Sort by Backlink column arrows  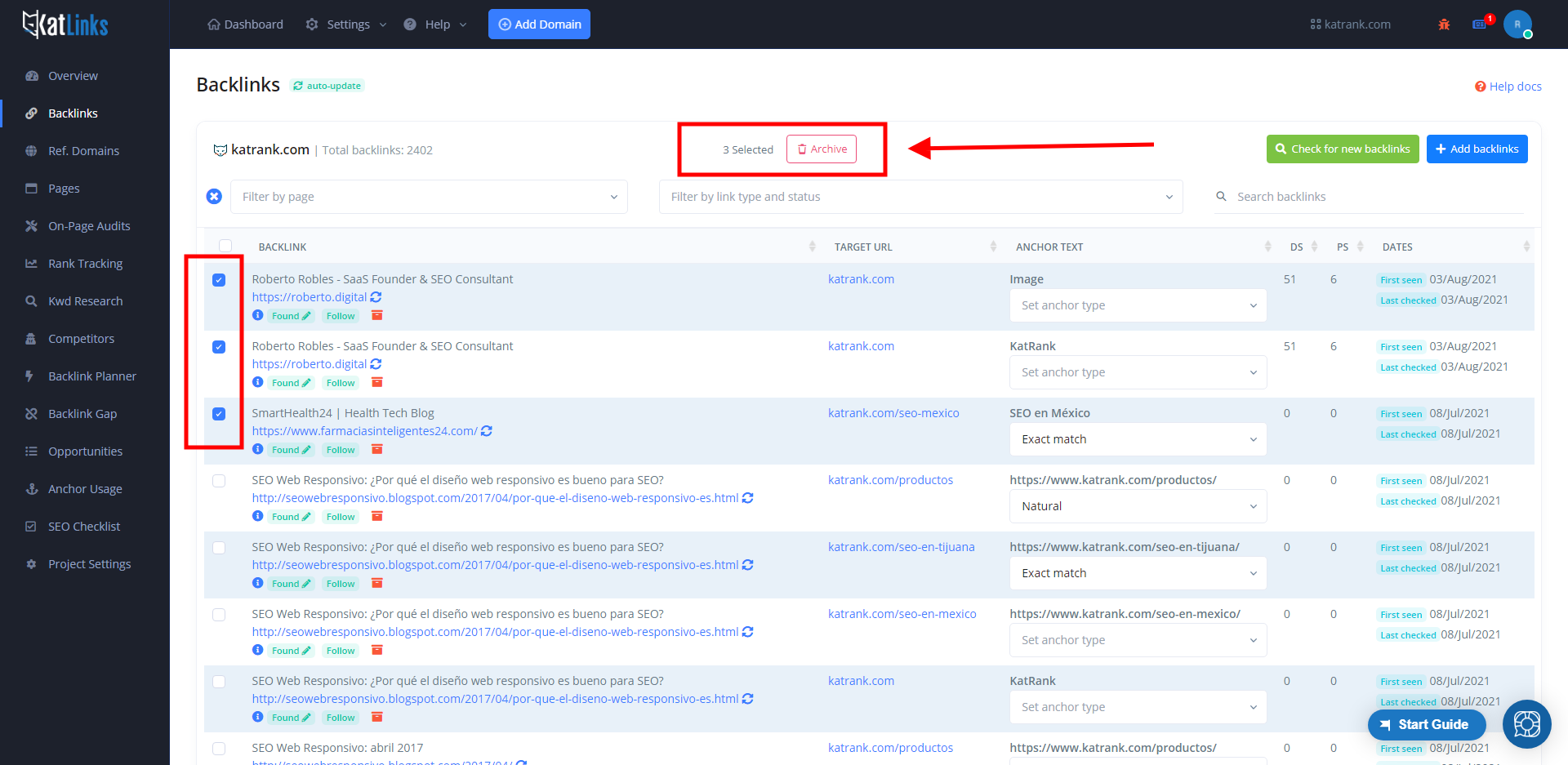point(812,247)
